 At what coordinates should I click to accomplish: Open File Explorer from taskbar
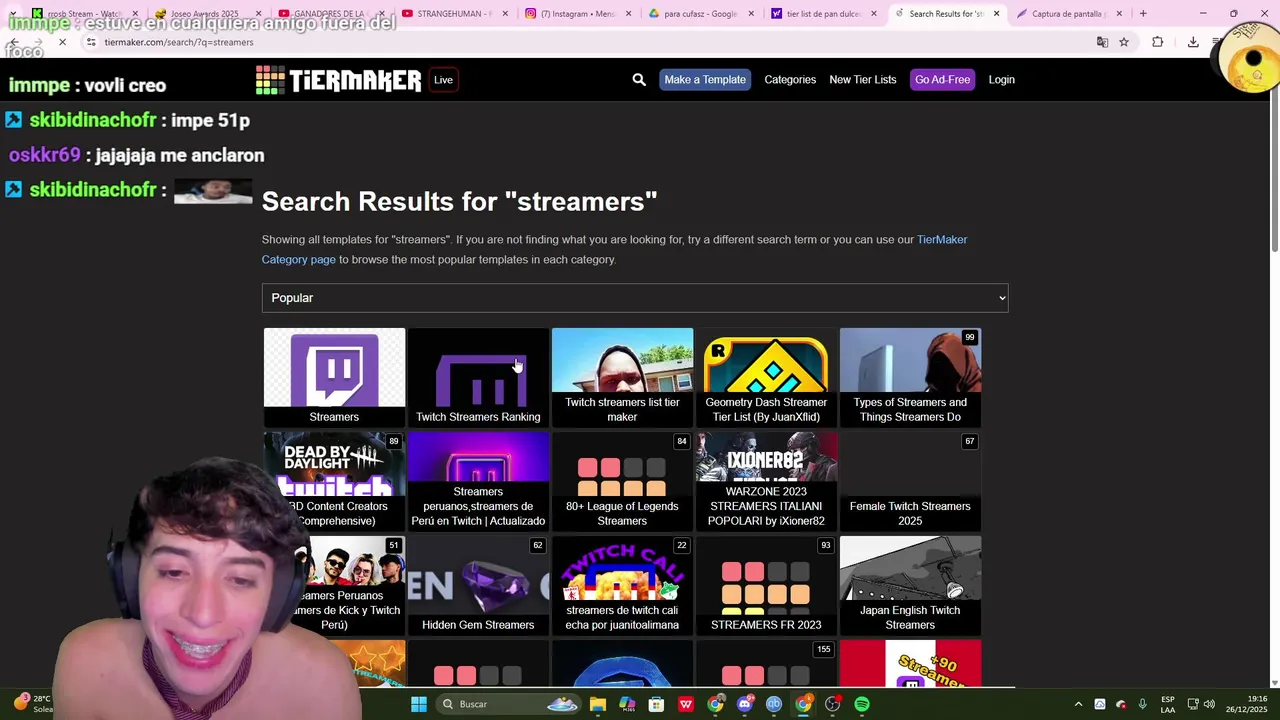tap(598, 704)
